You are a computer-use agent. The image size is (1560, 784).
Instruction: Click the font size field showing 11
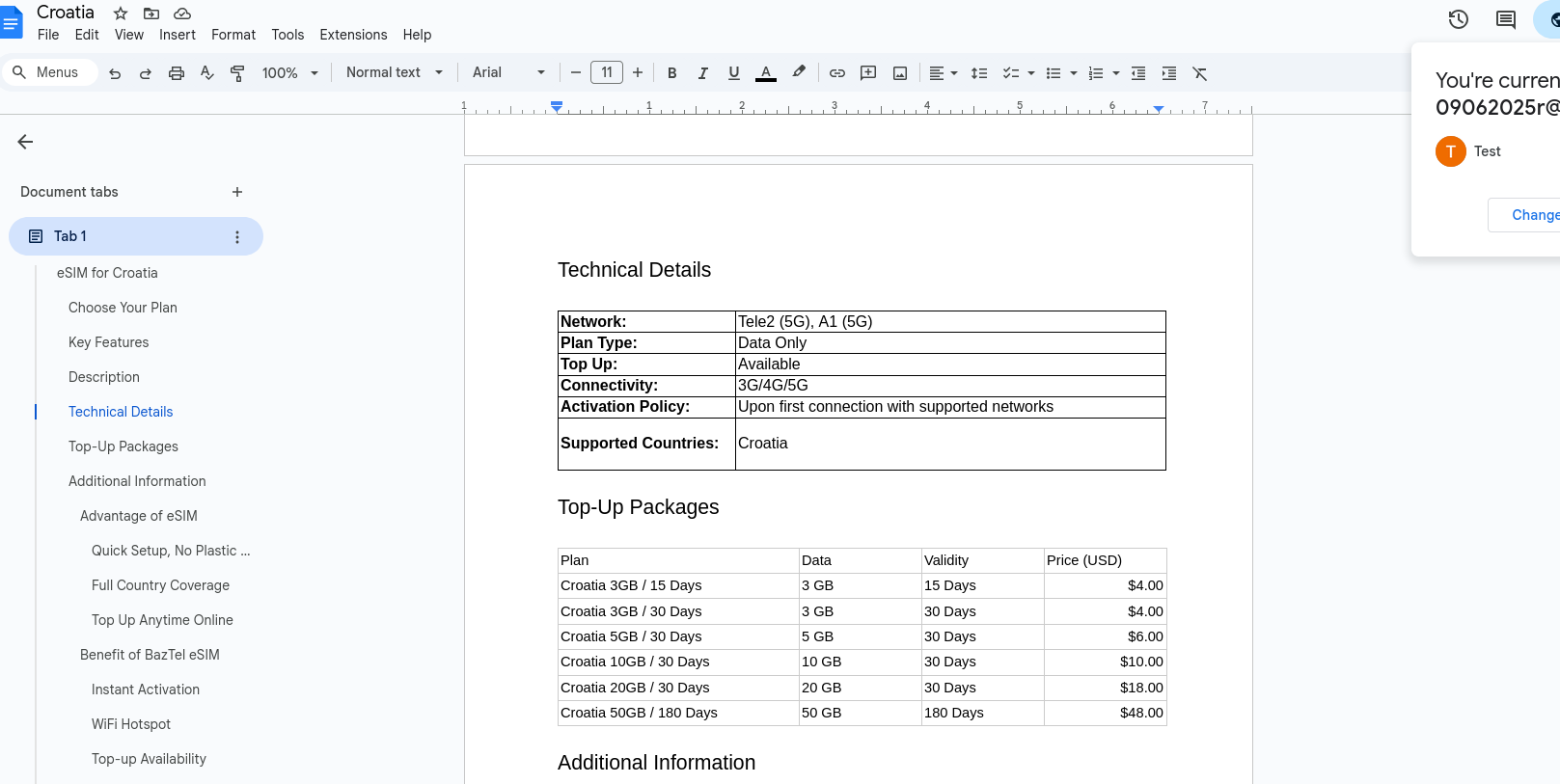pos(607,72)
